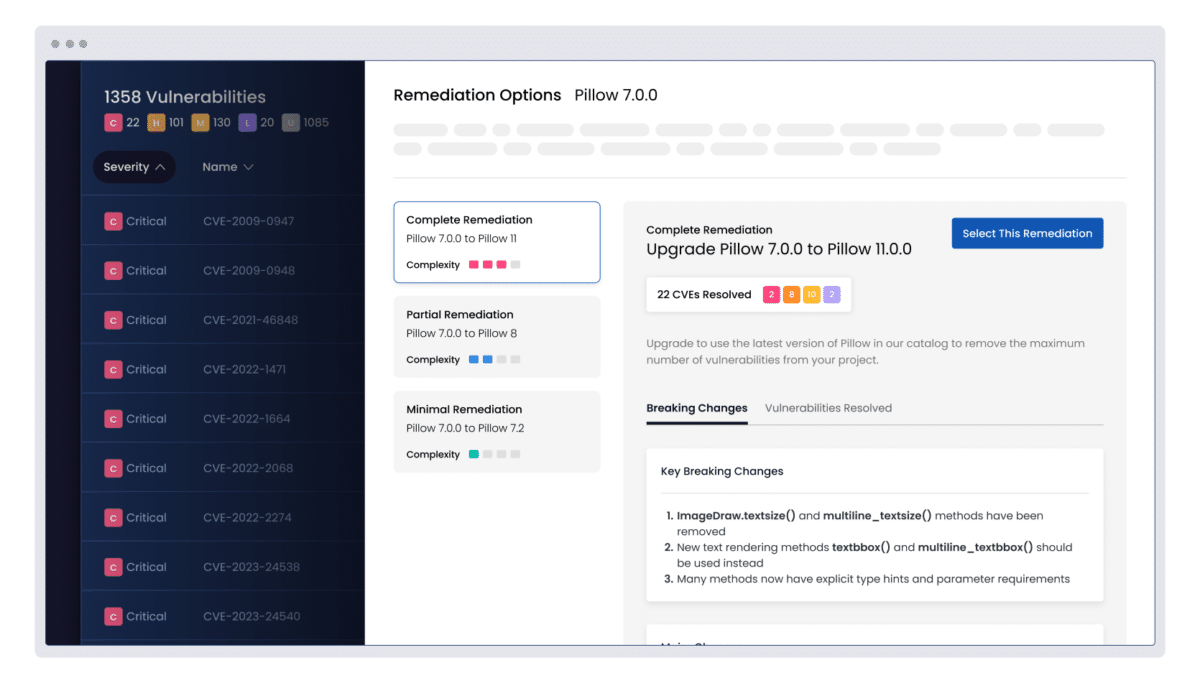Expand the Name column sort dropdown
This screenshot has height=683, width=1200.
tap(227, 167)
